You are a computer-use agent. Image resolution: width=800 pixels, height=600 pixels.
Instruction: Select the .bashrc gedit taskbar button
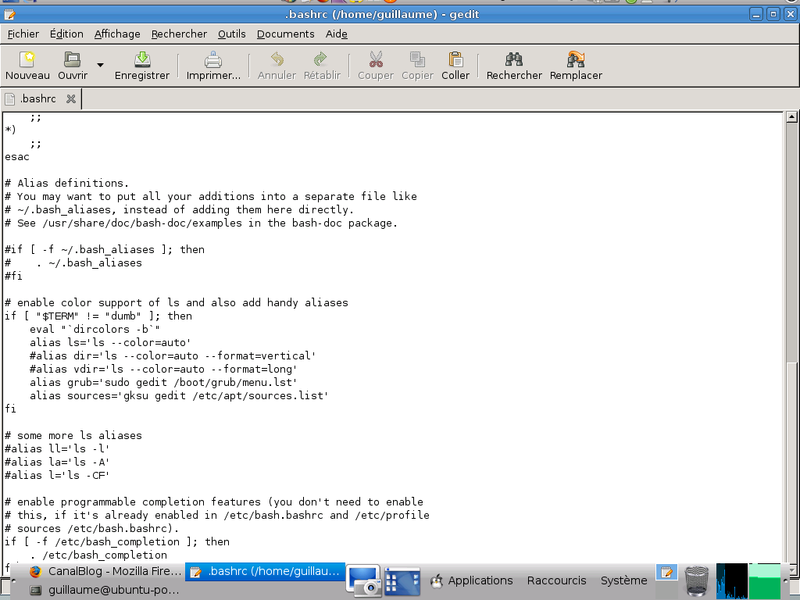[x=265, y=572]
